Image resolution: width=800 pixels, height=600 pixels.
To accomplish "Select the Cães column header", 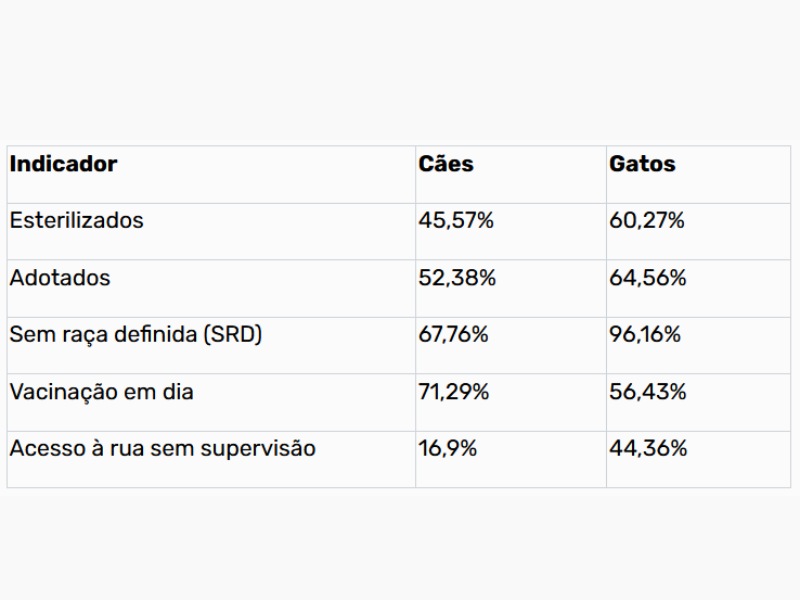I will pyautogui.click(x=445, y=164).
